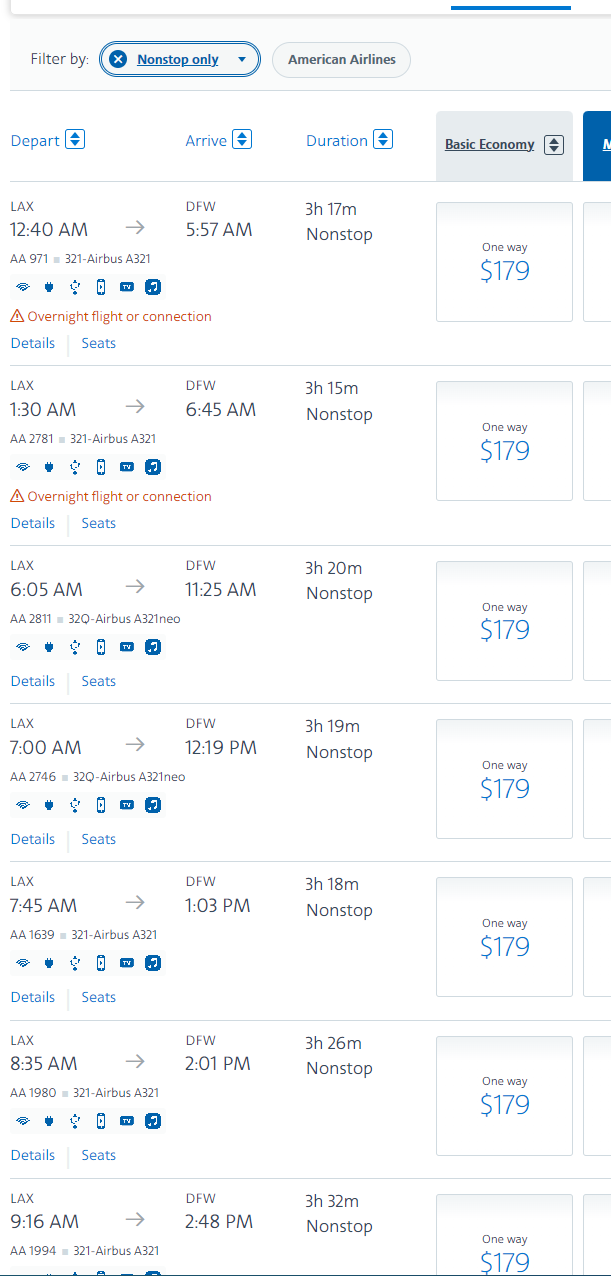Click the Apple Music icon for AA 1980
611x1276 pixels.
coord(153,1121)
